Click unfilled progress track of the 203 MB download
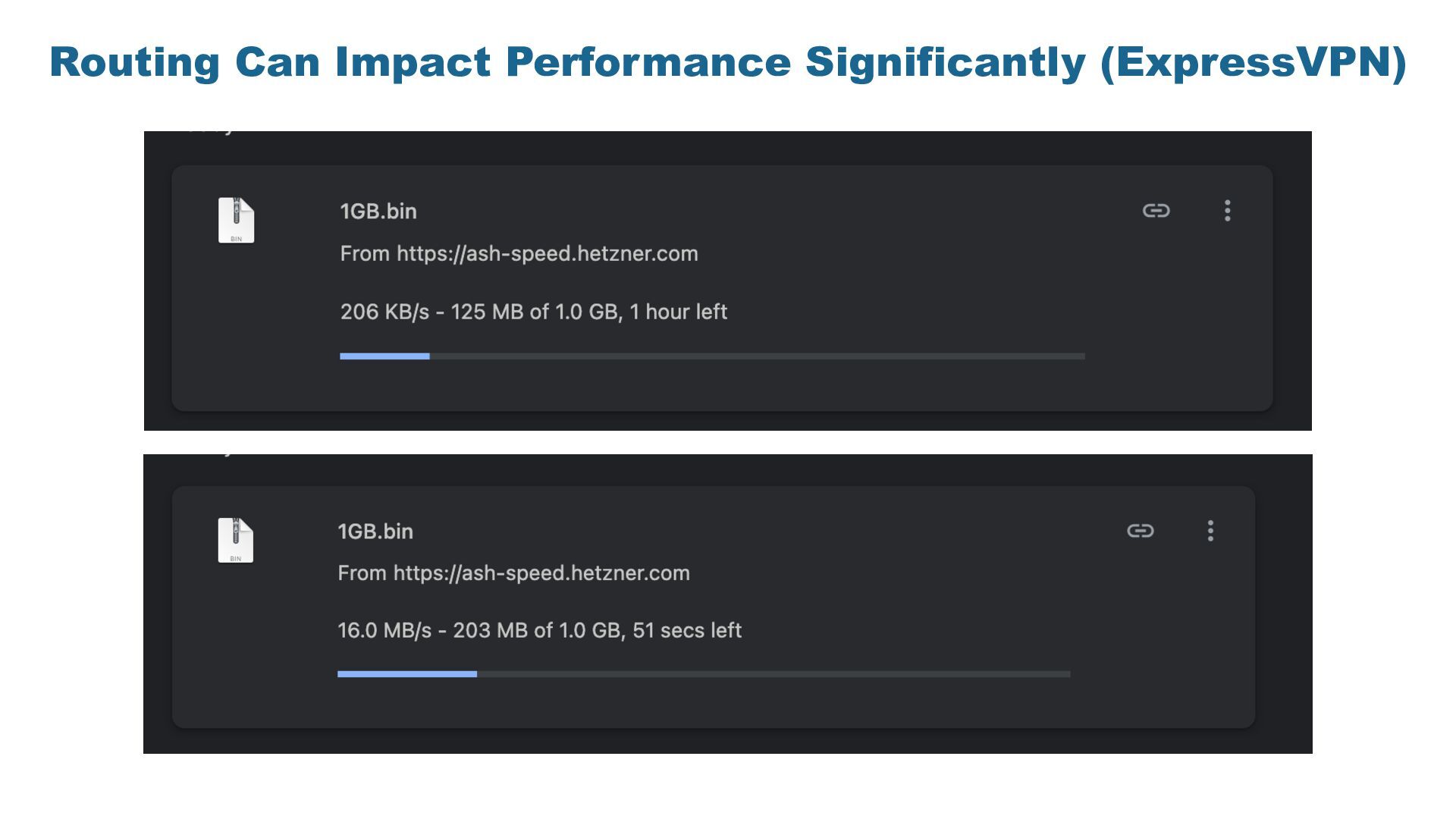1456x819 pixels. 773,673
